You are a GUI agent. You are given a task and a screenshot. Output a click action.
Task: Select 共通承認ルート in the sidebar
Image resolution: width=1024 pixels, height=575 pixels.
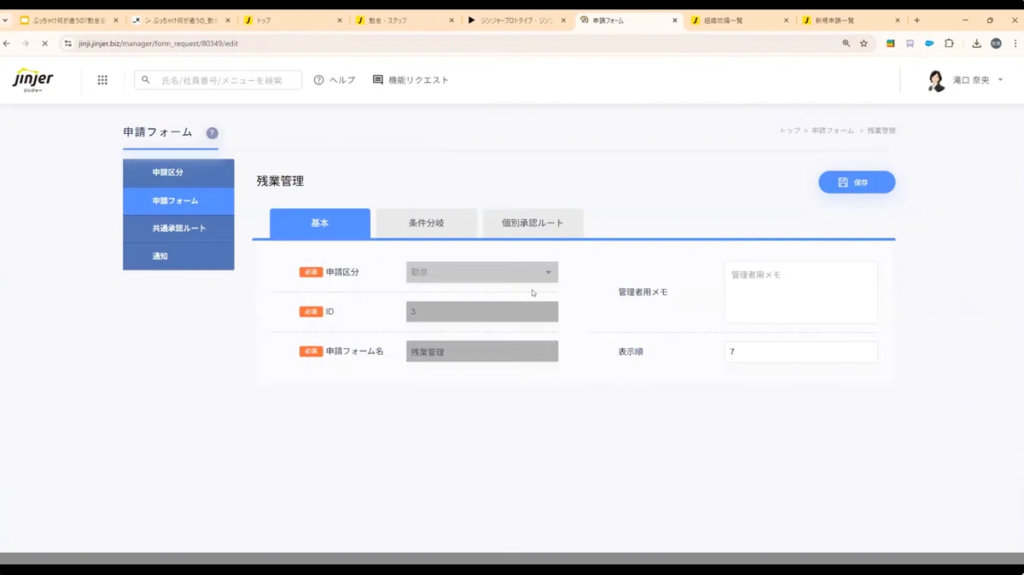178,228
